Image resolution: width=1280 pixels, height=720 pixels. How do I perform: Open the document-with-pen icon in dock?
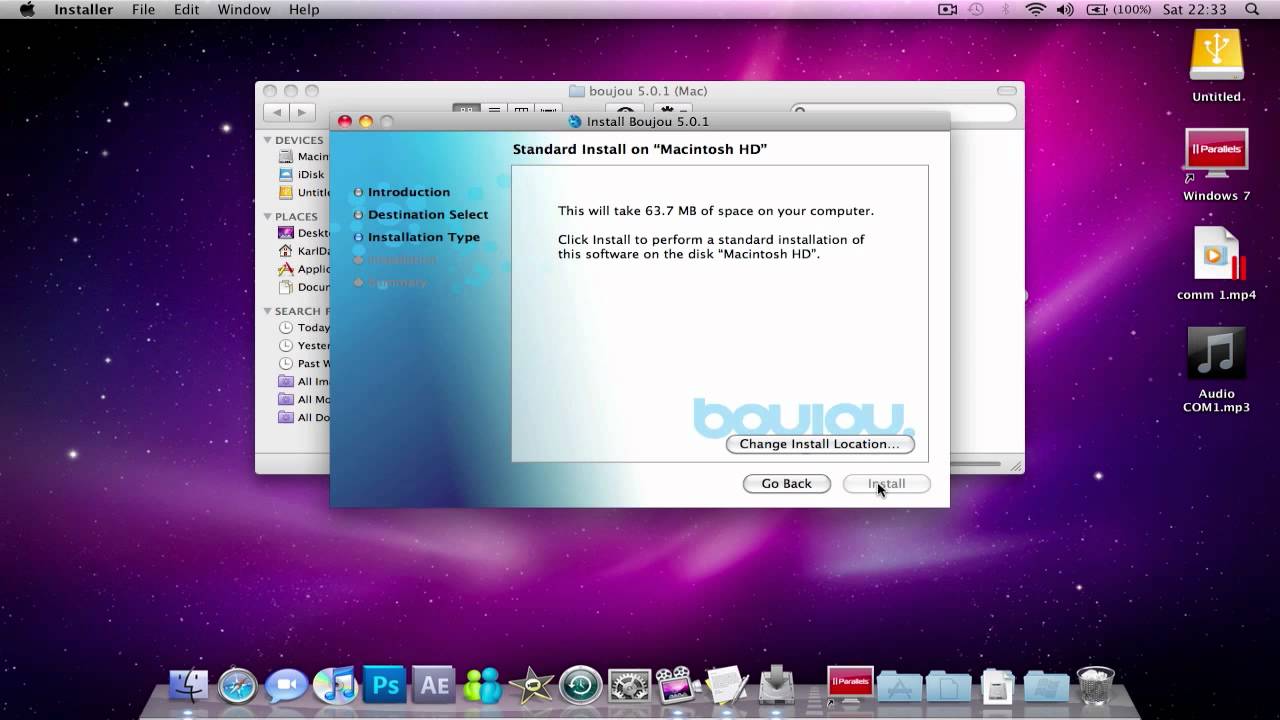coord(727,685)
